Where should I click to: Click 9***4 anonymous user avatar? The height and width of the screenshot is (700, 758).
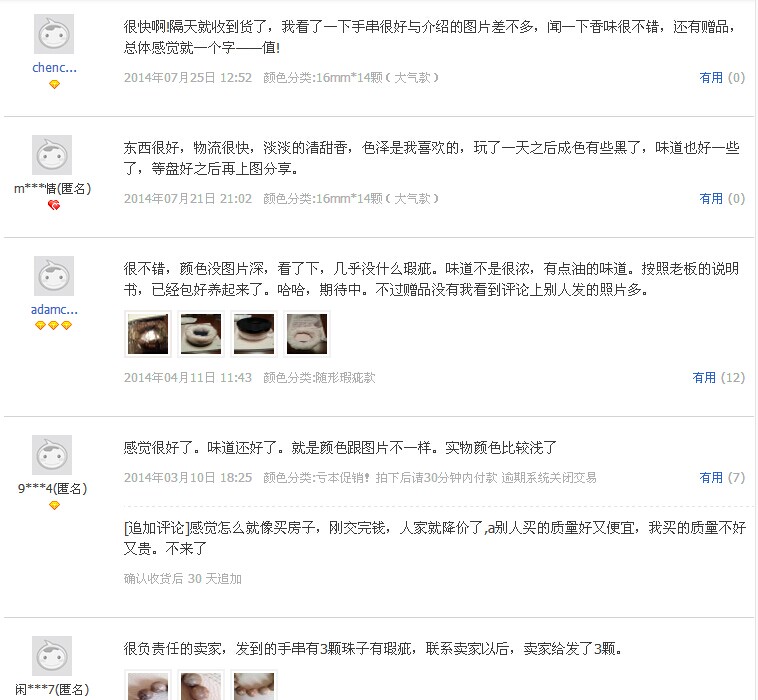pos(52,454)
